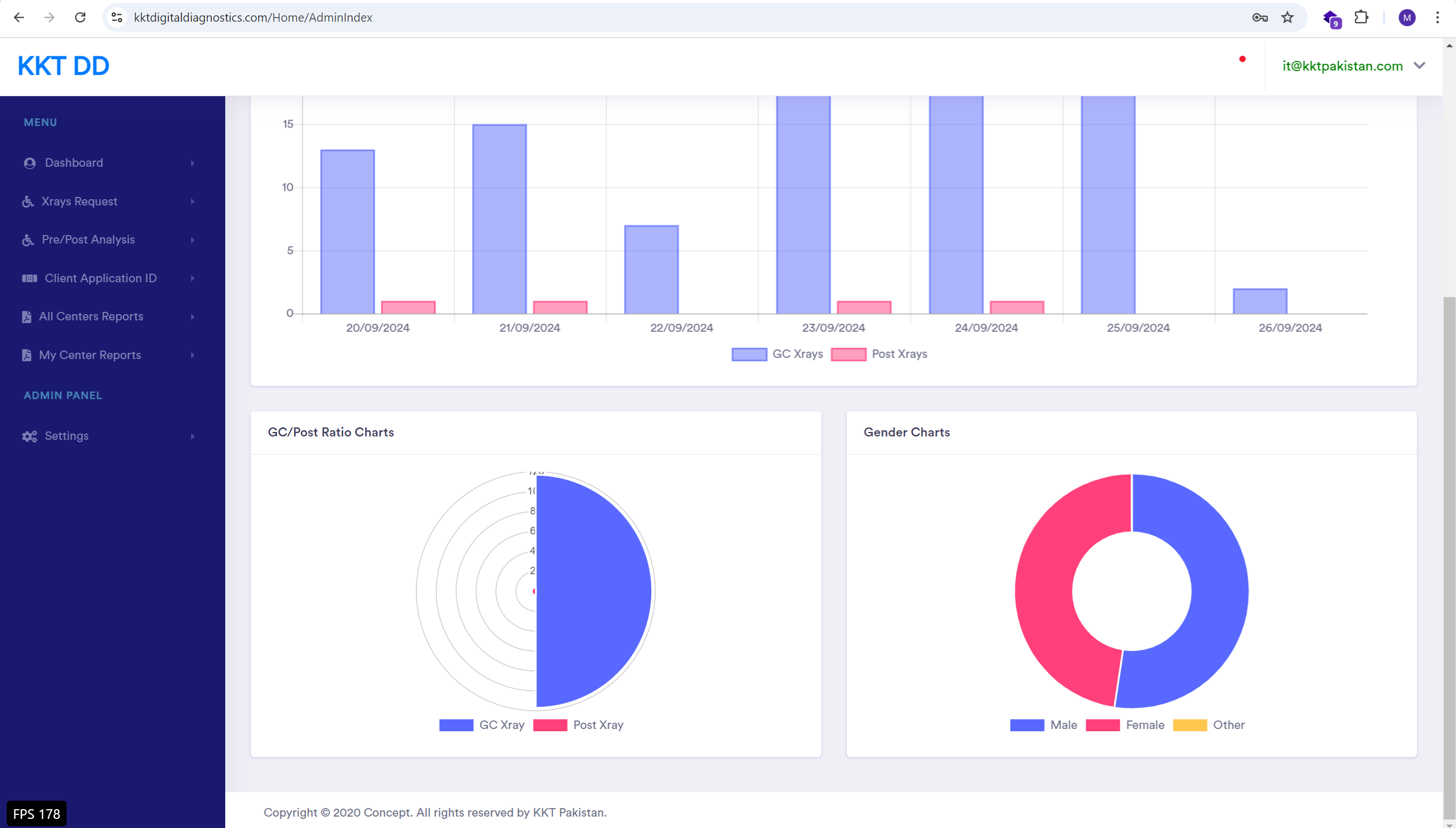Screen dimensions: 1456x828
Task: Click the copyright footer text
Action: click(435, 813)
